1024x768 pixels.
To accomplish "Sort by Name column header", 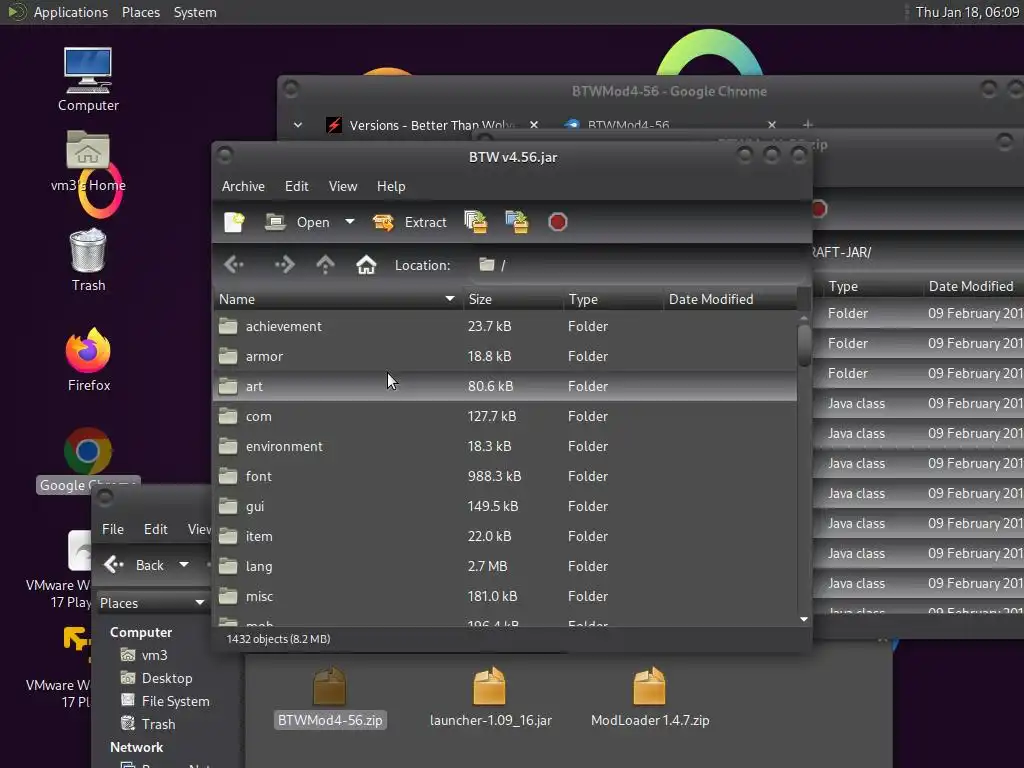I will tap(338, 299).
